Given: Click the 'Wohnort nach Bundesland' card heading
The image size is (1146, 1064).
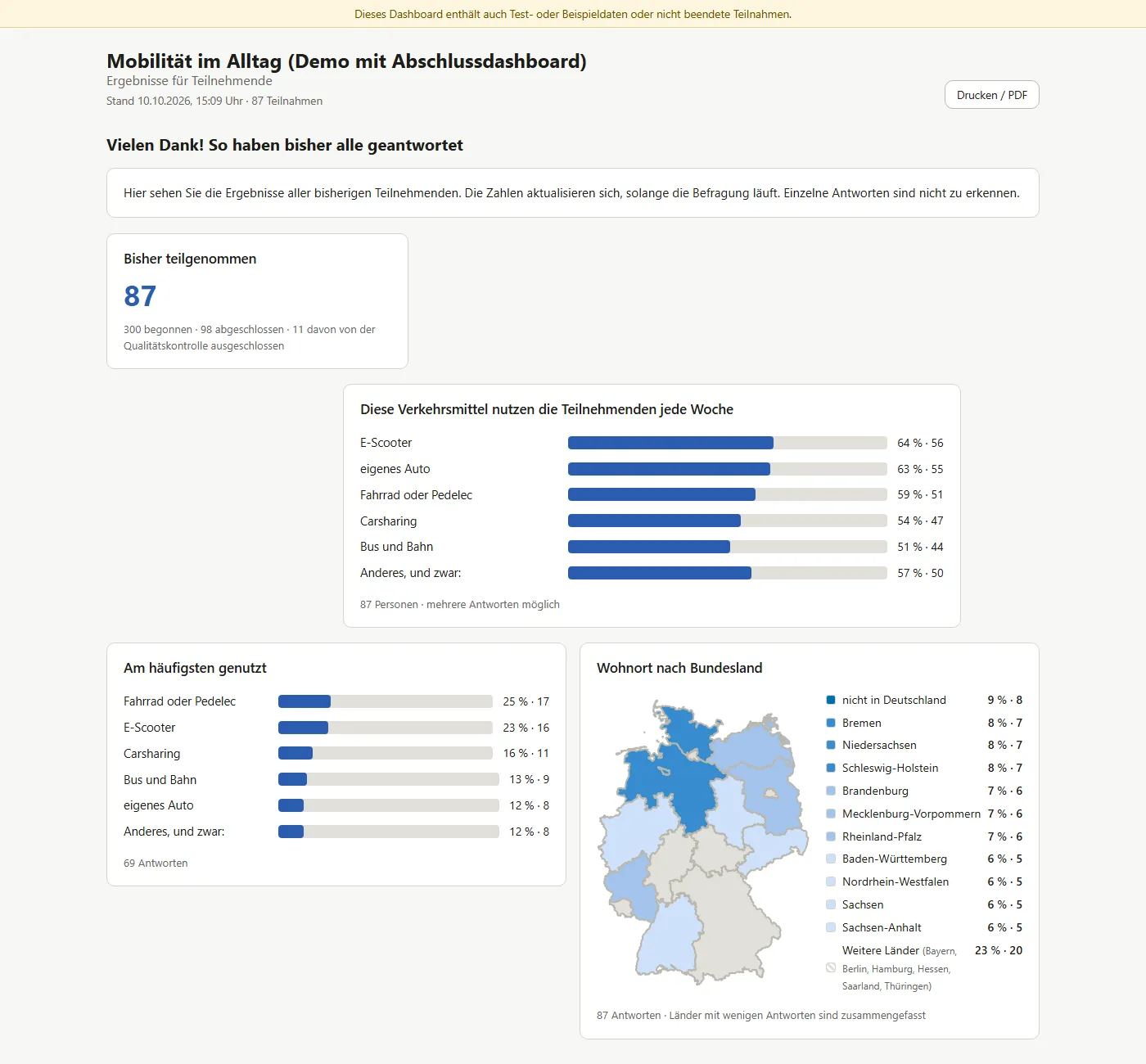Looking at the screenshot, I should 679,668.
